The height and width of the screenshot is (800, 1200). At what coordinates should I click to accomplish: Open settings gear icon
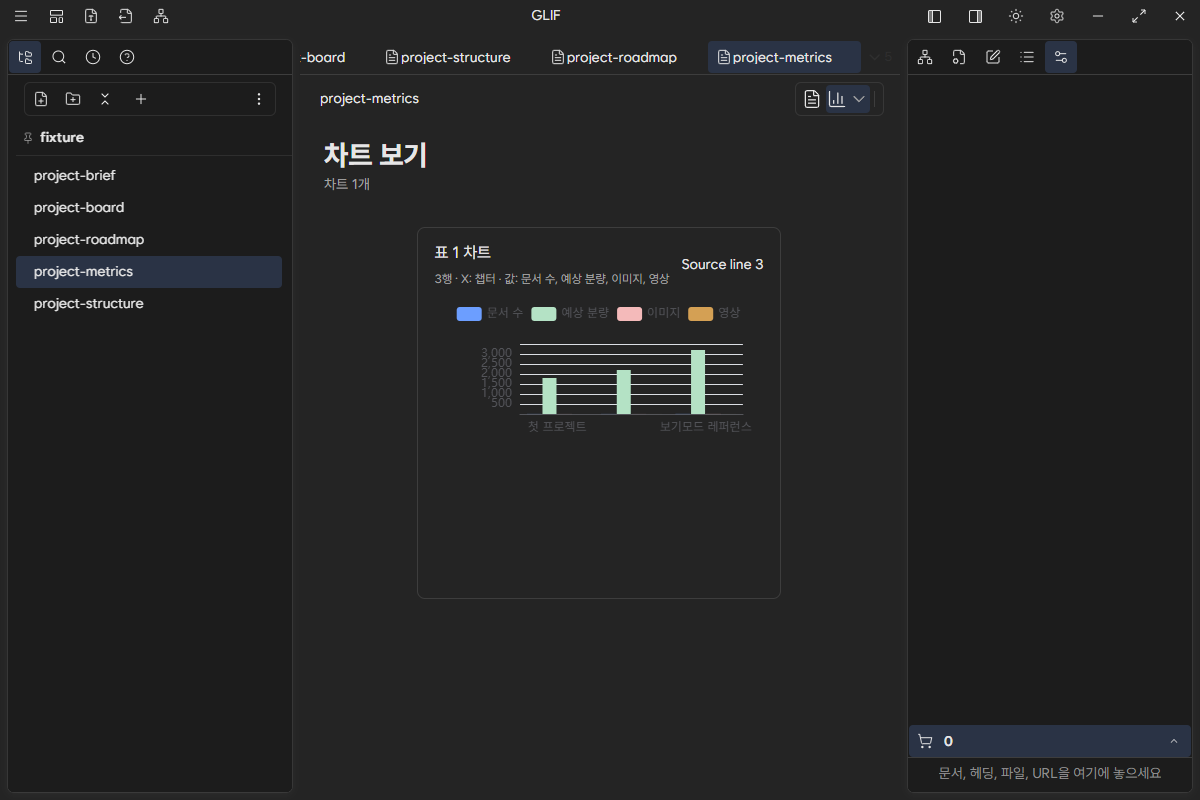(x=1057, y=16)
